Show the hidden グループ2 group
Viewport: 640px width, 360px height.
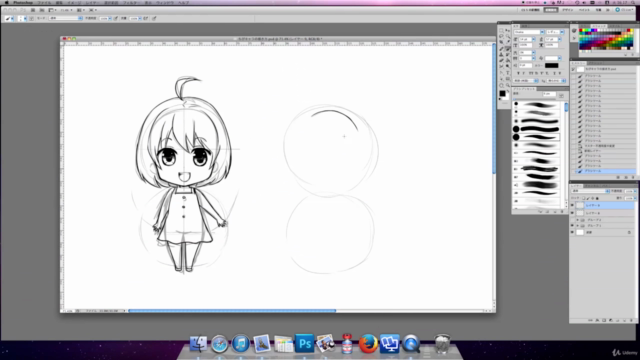coord(572,220)
